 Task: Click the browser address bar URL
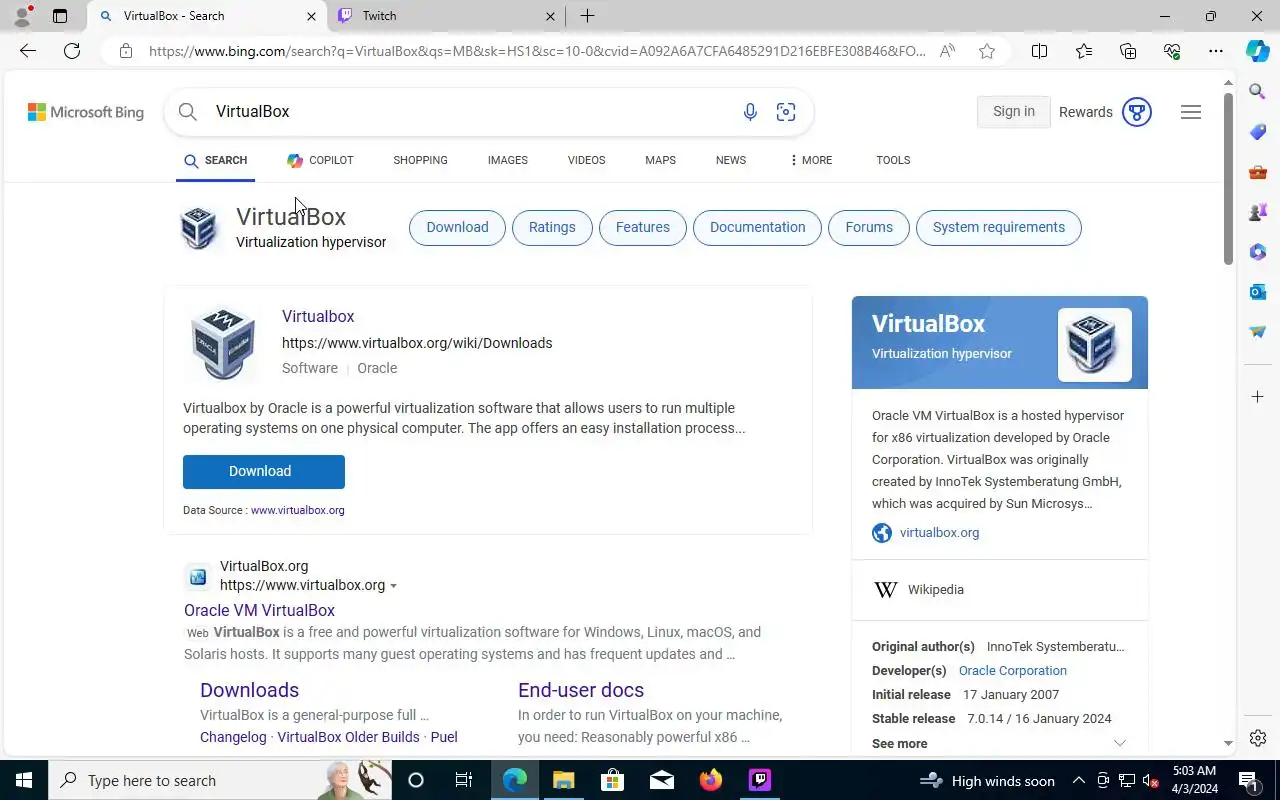537,51
